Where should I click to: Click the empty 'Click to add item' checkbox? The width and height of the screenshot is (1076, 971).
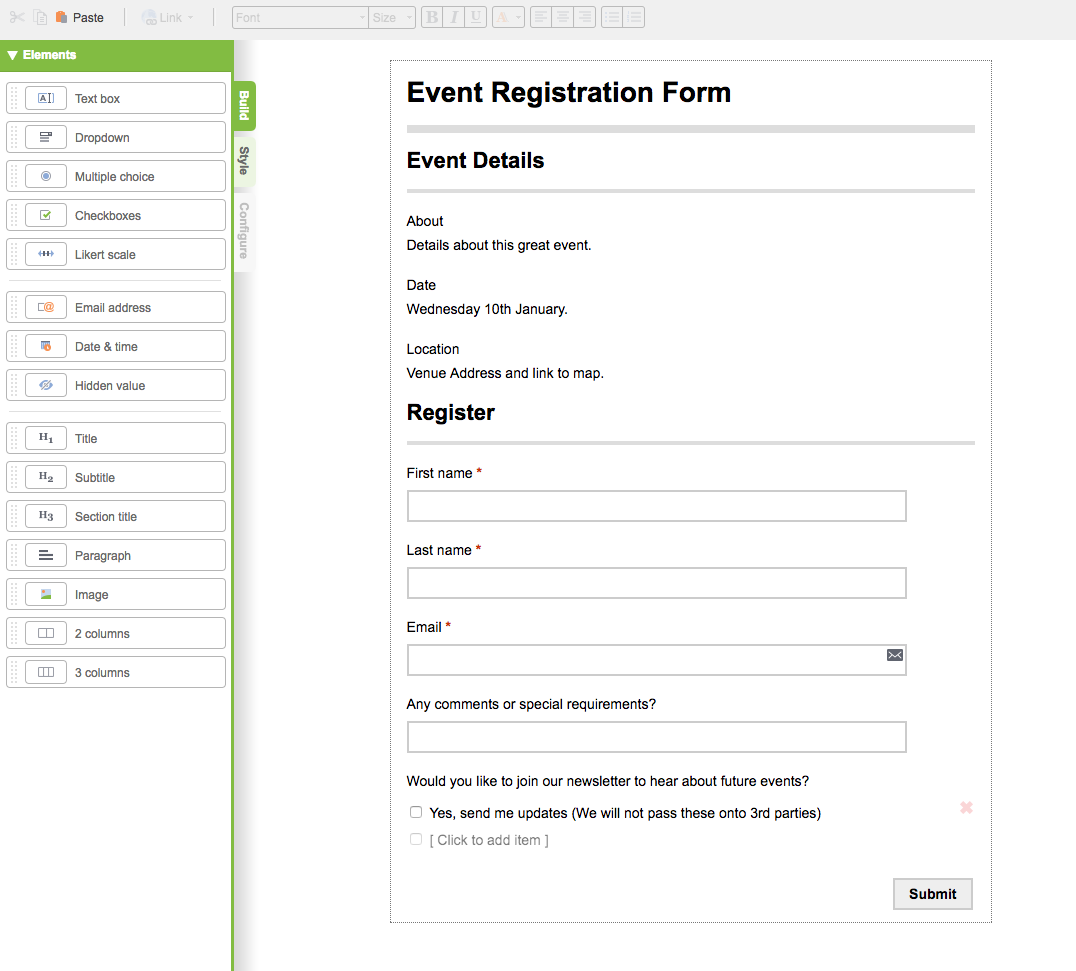pos(416,840)
